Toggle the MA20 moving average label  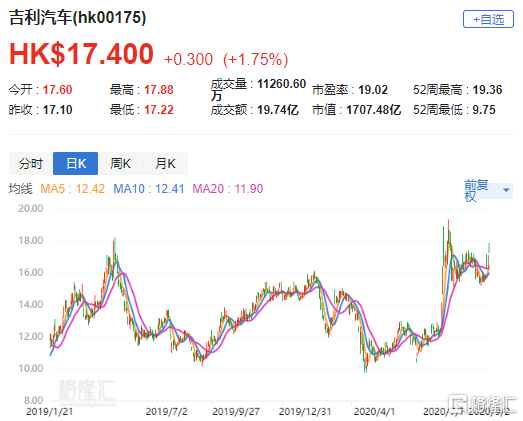(x=227, y=189)
